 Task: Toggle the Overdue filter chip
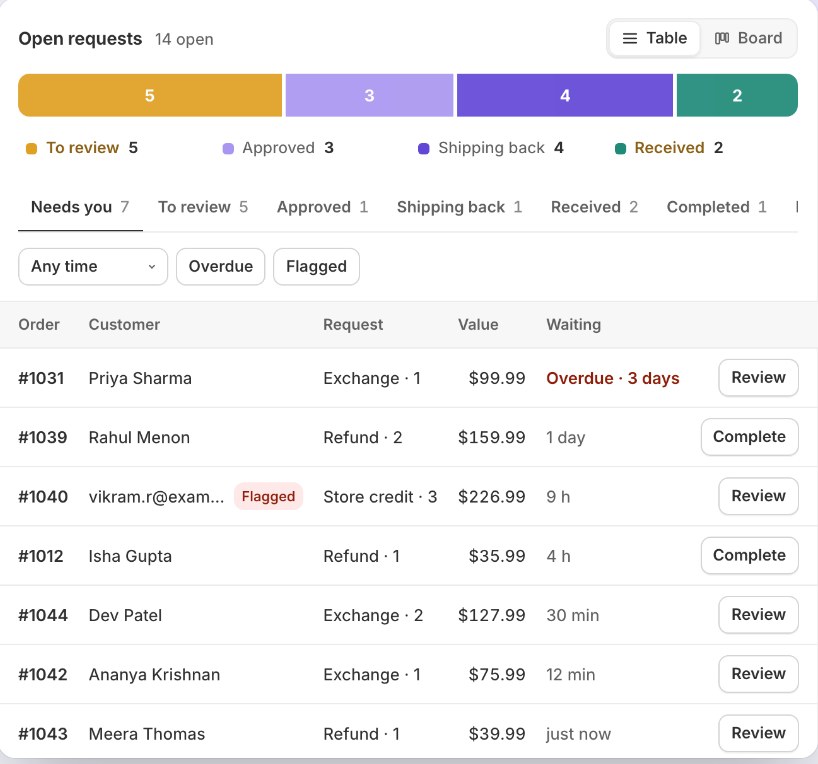click(221, 267)
